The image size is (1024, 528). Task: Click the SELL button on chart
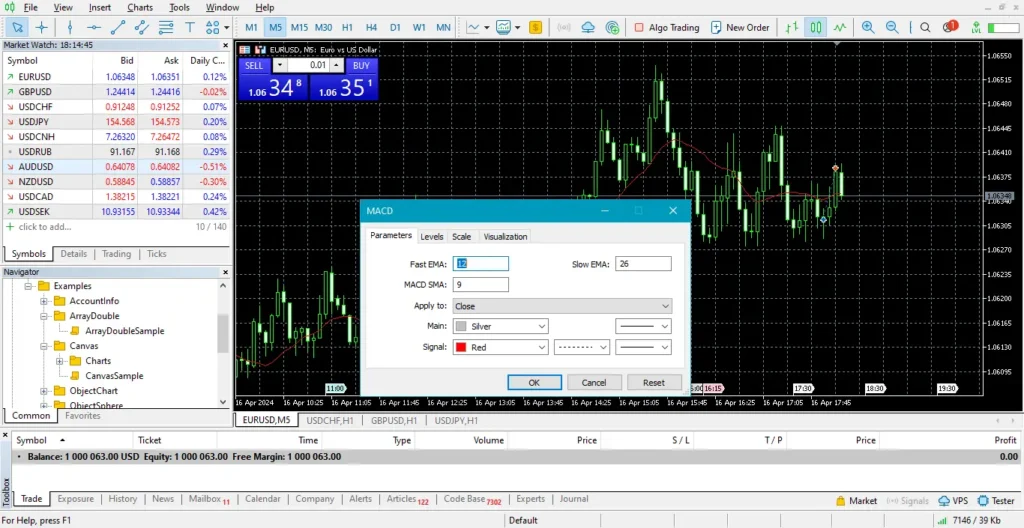click(255, 65)
